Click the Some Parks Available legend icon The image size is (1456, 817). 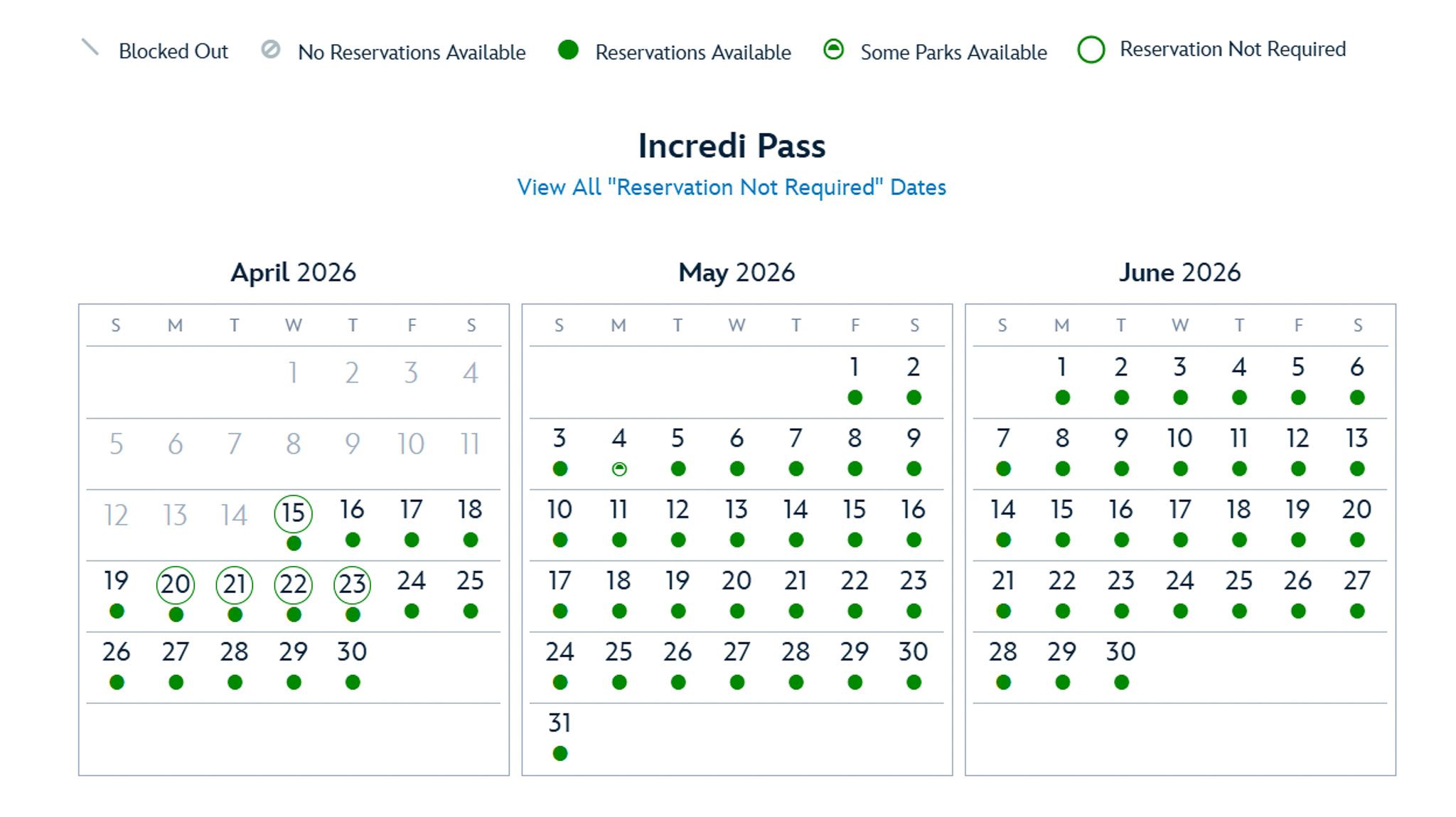click(x=833, y=50)
